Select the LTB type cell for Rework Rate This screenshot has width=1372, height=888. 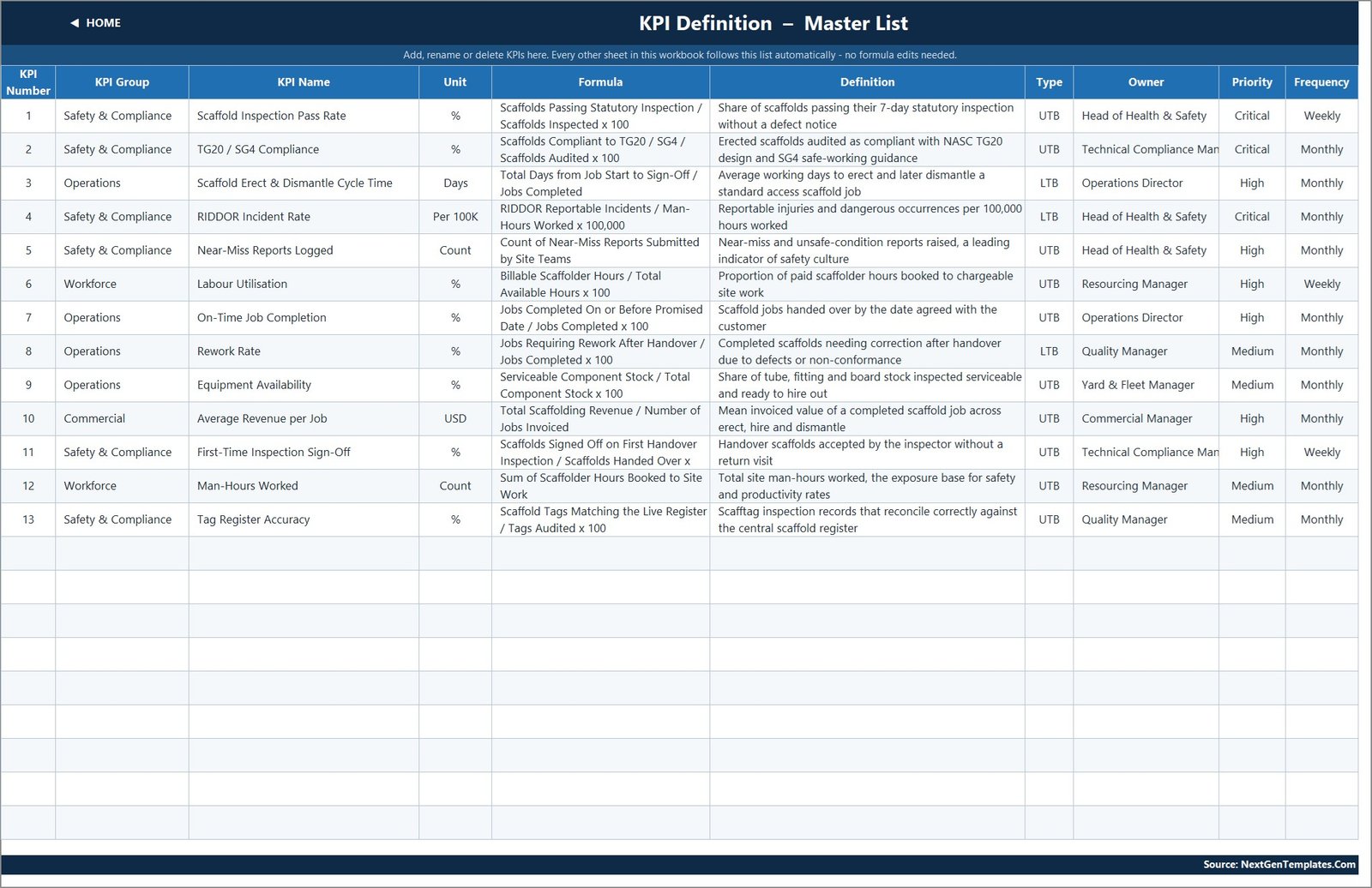[1049, 351]
